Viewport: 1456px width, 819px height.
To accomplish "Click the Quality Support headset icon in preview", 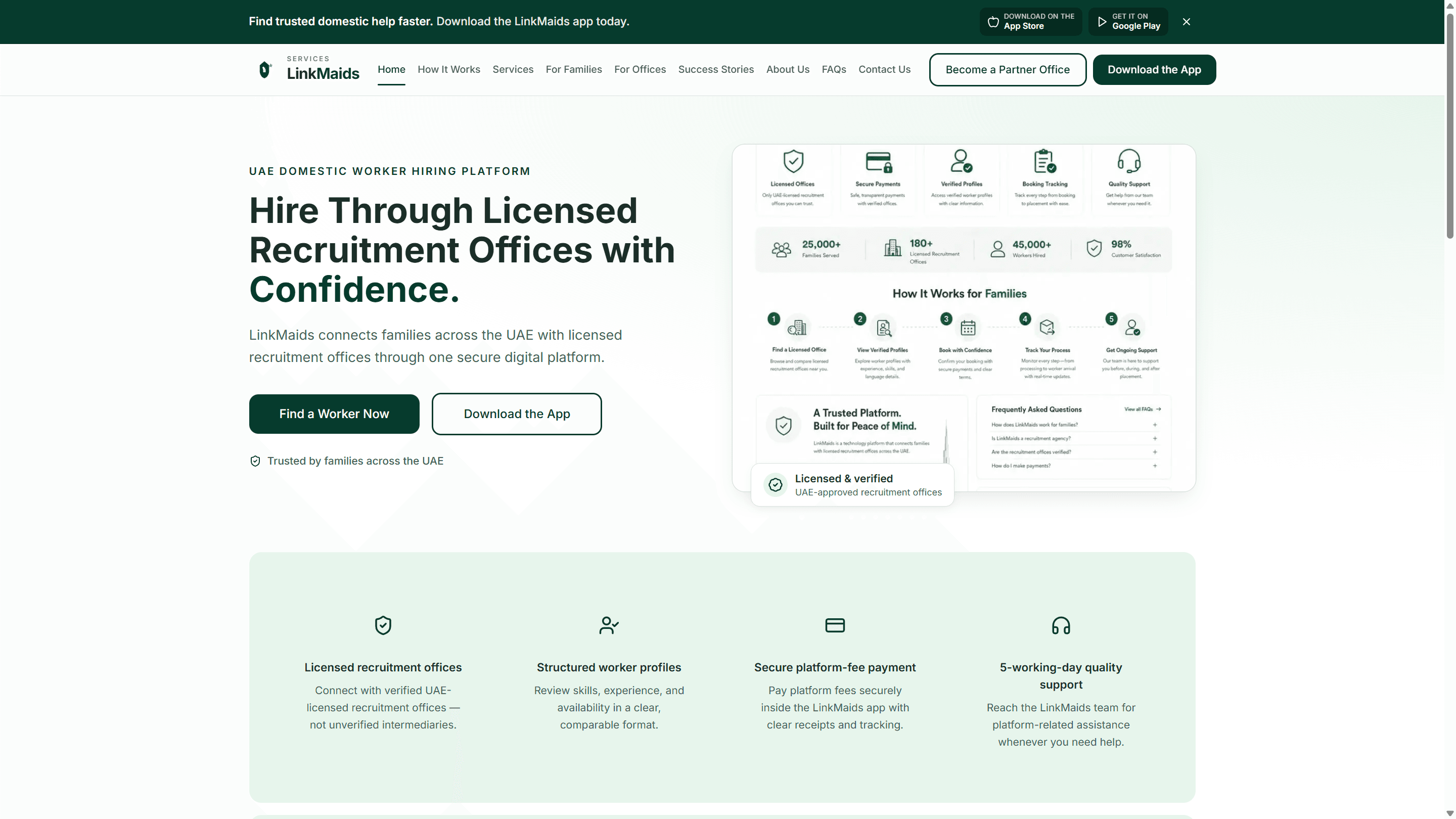I will coord(1129,161).
